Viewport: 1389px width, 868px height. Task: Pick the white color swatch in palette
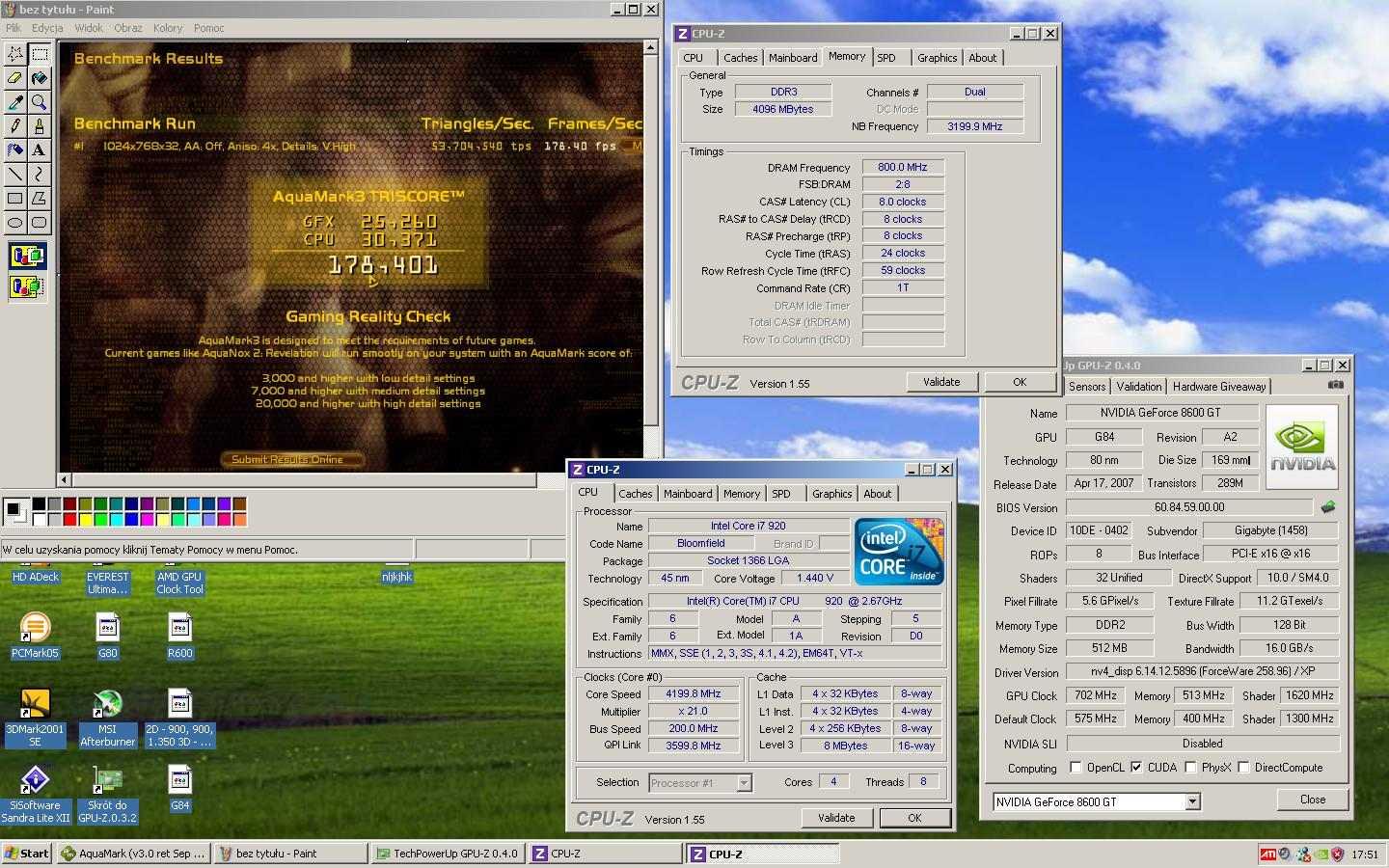(39, 520)
